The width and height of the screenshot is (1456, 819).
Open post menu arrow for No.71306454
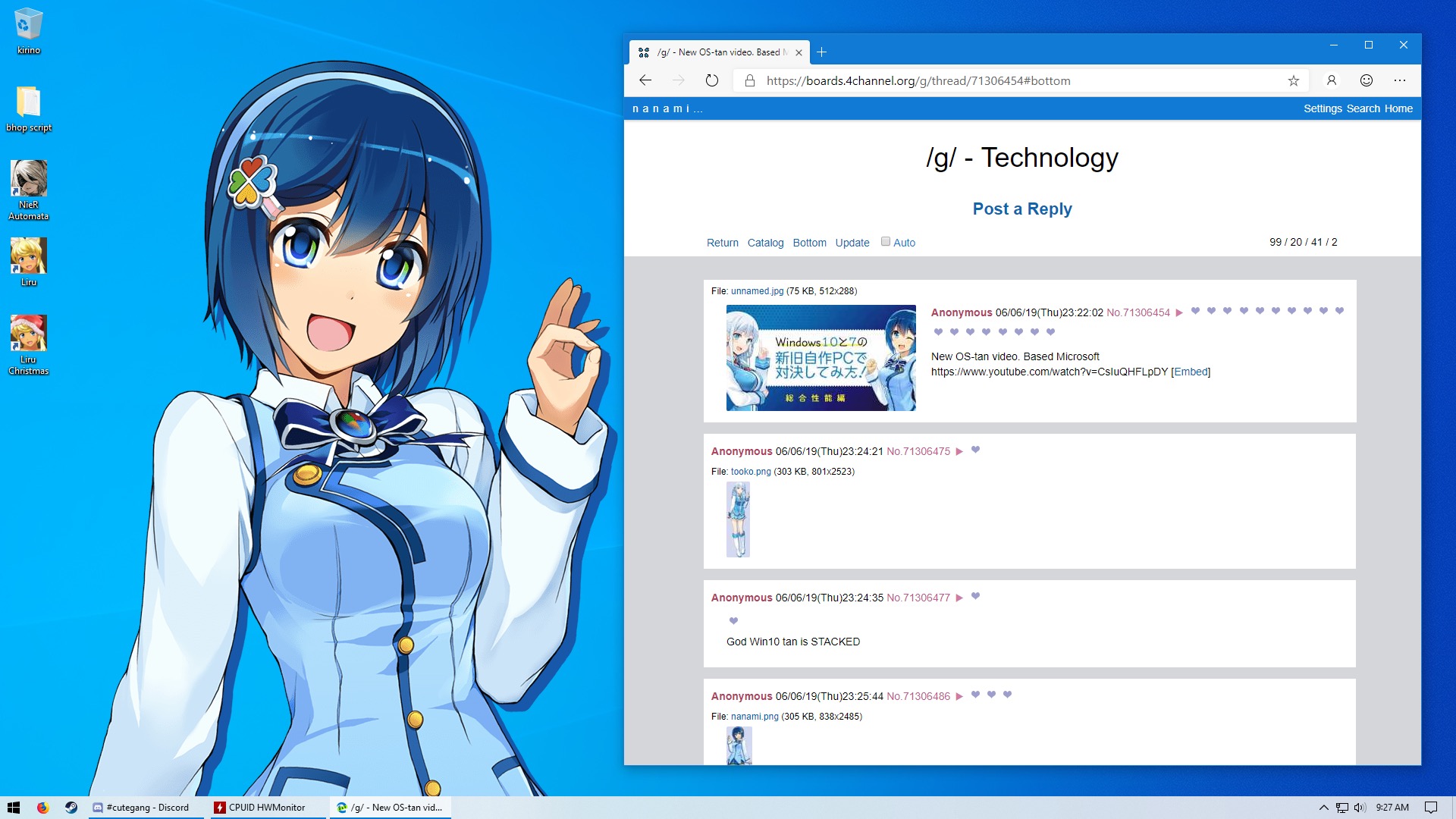[1179, 313]
